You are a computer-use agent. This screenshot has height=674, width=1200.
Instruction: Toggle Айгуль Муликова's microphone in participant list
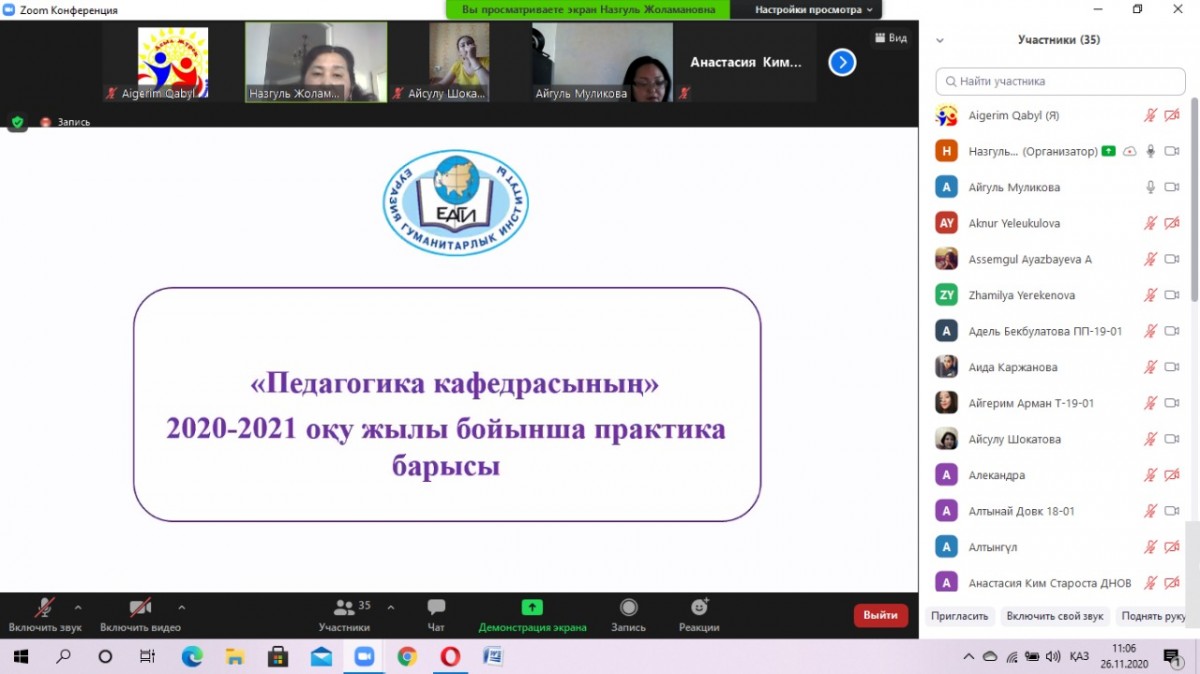[x=1150, y=187]
